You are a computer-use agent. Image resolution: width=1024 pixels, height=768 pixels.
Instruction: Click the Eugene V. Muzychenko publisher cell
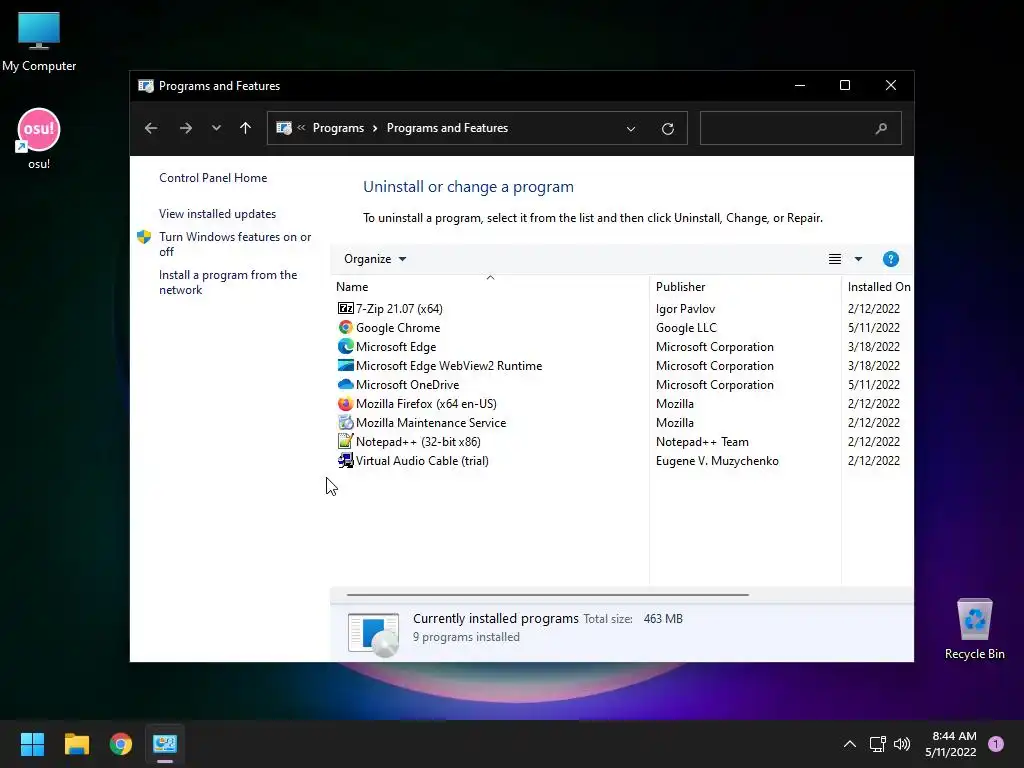point(717,460)
